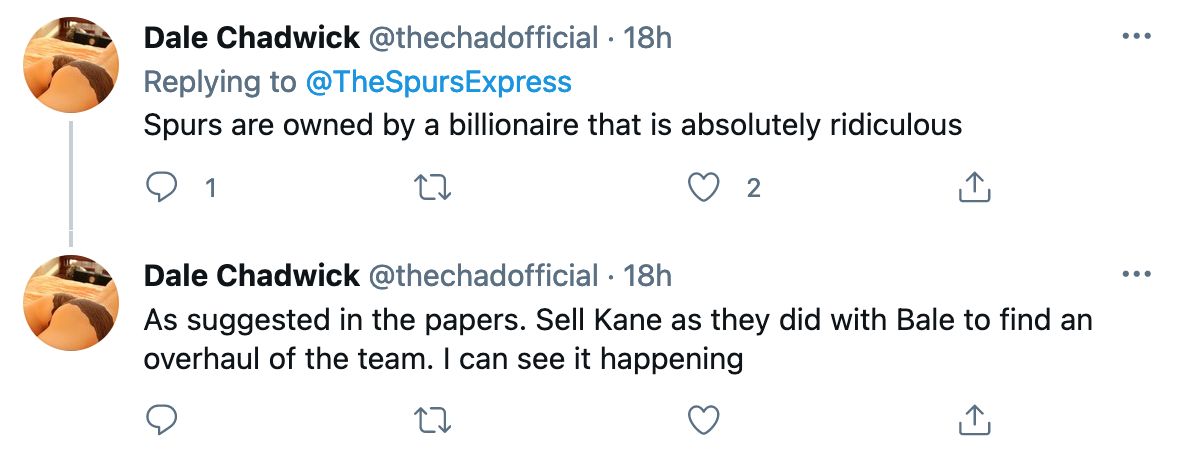
Task: Reply to the billionaire tweet
Action: pyautogui.click(x=161, y=186)
